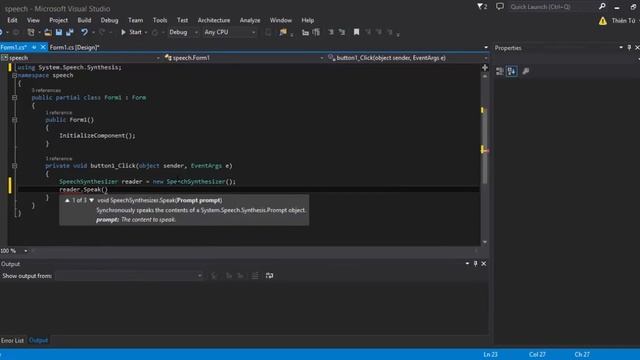Open the Debug configuration dropdown

[183, 32]
